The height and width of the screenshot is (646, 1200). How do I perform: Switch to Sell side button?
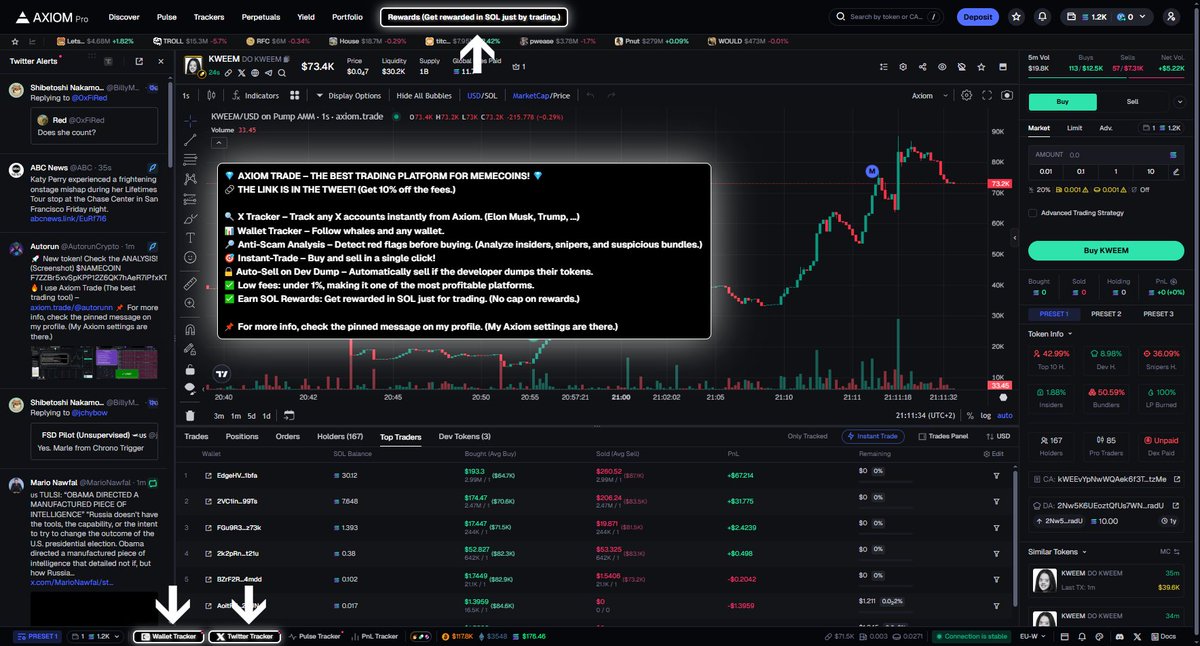(1133, 101)
